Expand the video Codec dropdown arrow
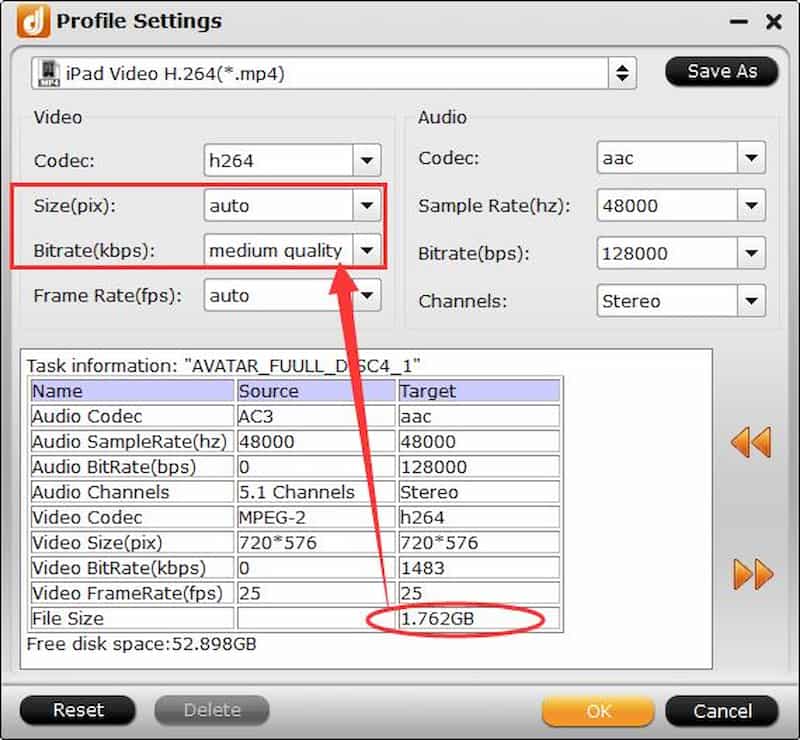Image resolution: width=800 pixels, height=740 pixels. pos(366,160)
